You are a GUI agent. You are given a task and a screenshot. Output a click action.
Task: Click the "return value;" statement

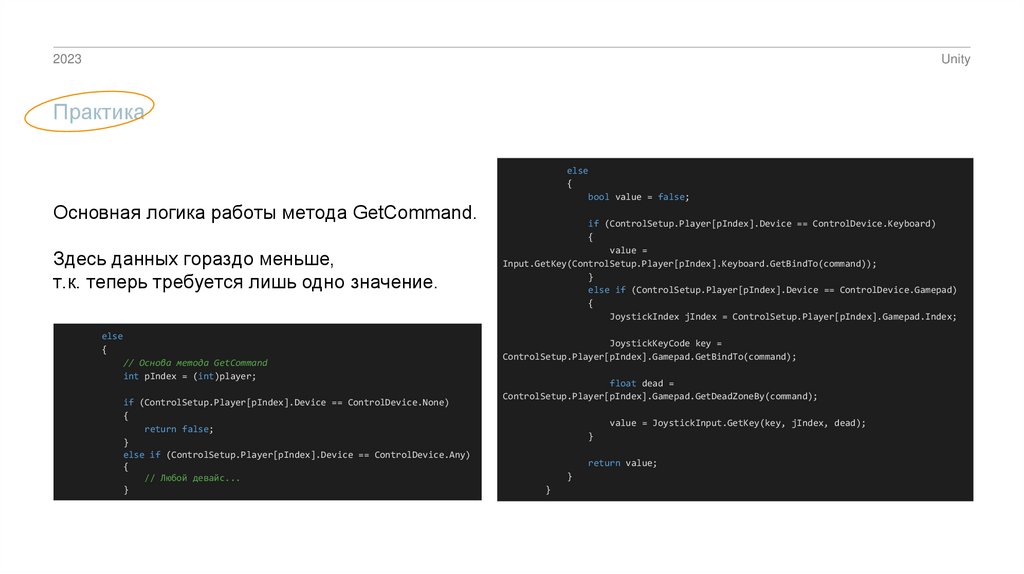click(622, 463)
